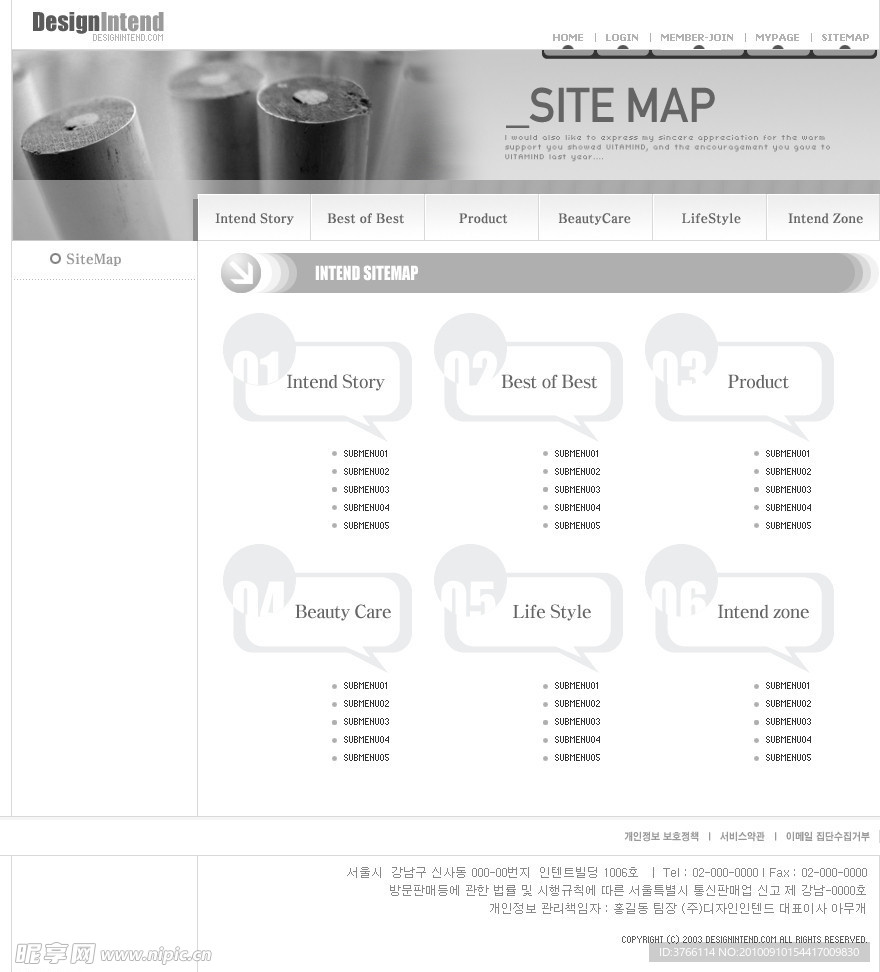The height and width of the screenshot is (972, 880).
Task: Click SUBMENU01 under Beauty Care
Action: point(366,686)
